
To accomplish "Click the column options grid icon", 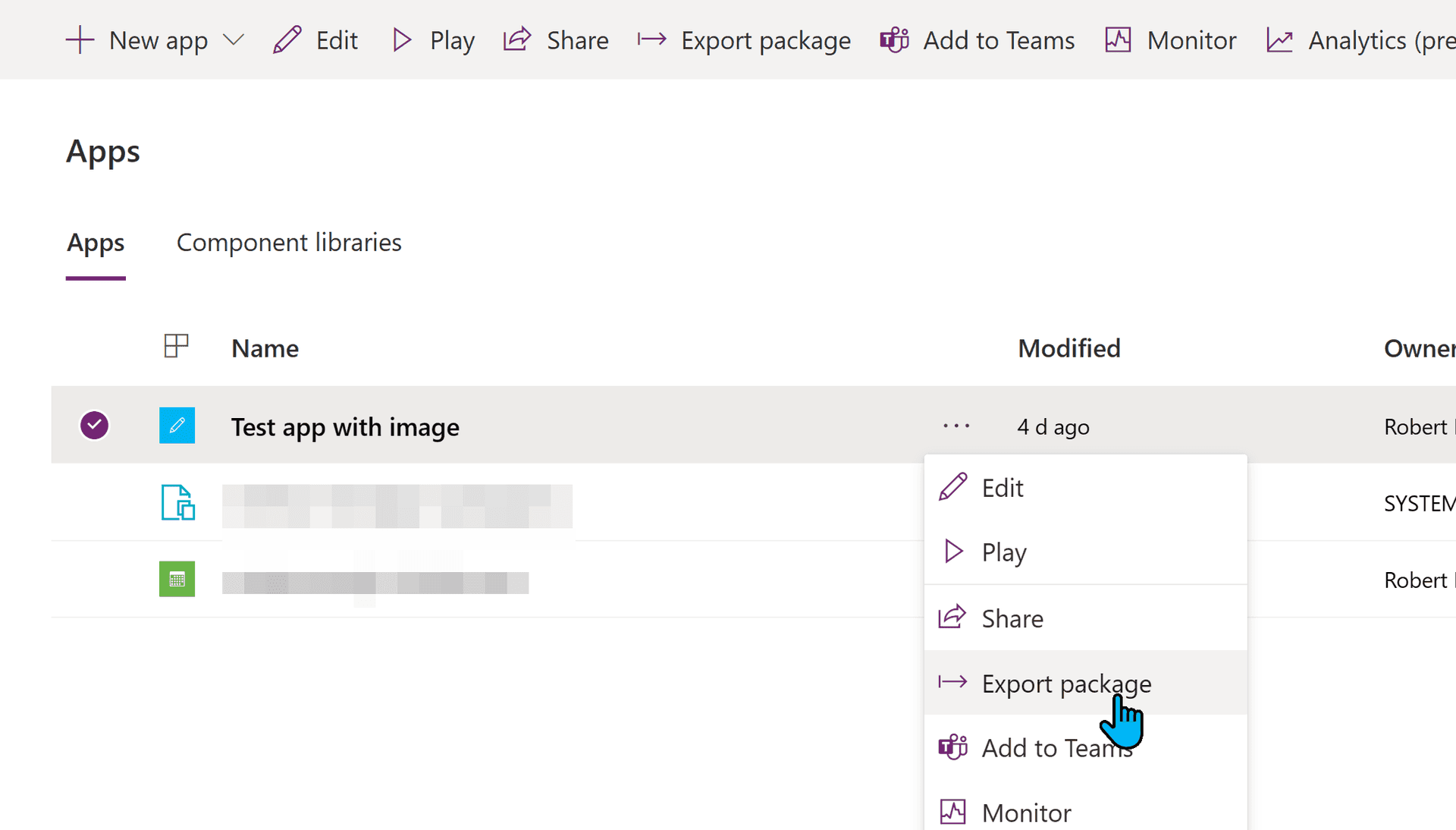I will 176,347.
